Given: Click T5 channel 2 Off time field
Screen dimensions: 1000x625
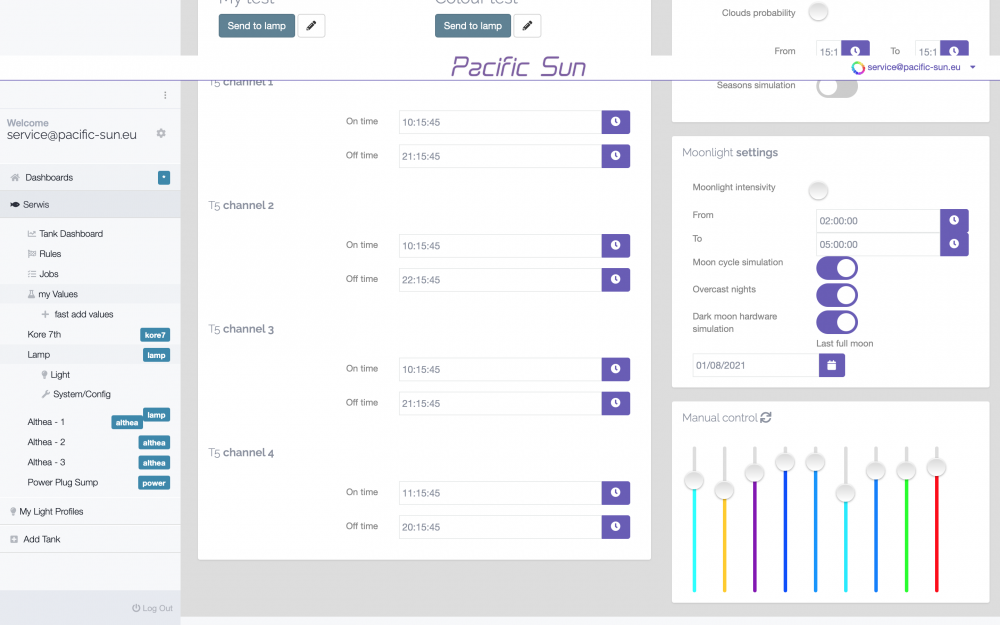Looking at the screenshot, I should 499,280.
